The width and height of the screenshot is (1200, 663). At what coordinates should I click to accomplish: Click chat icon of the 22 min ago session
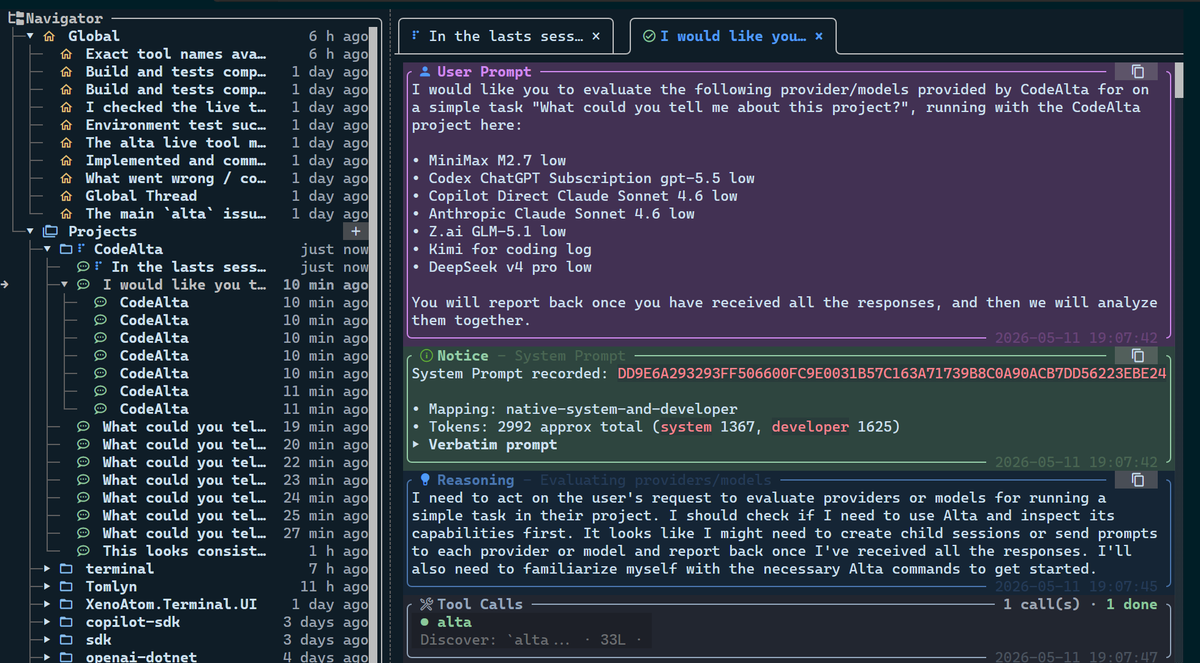83,462
